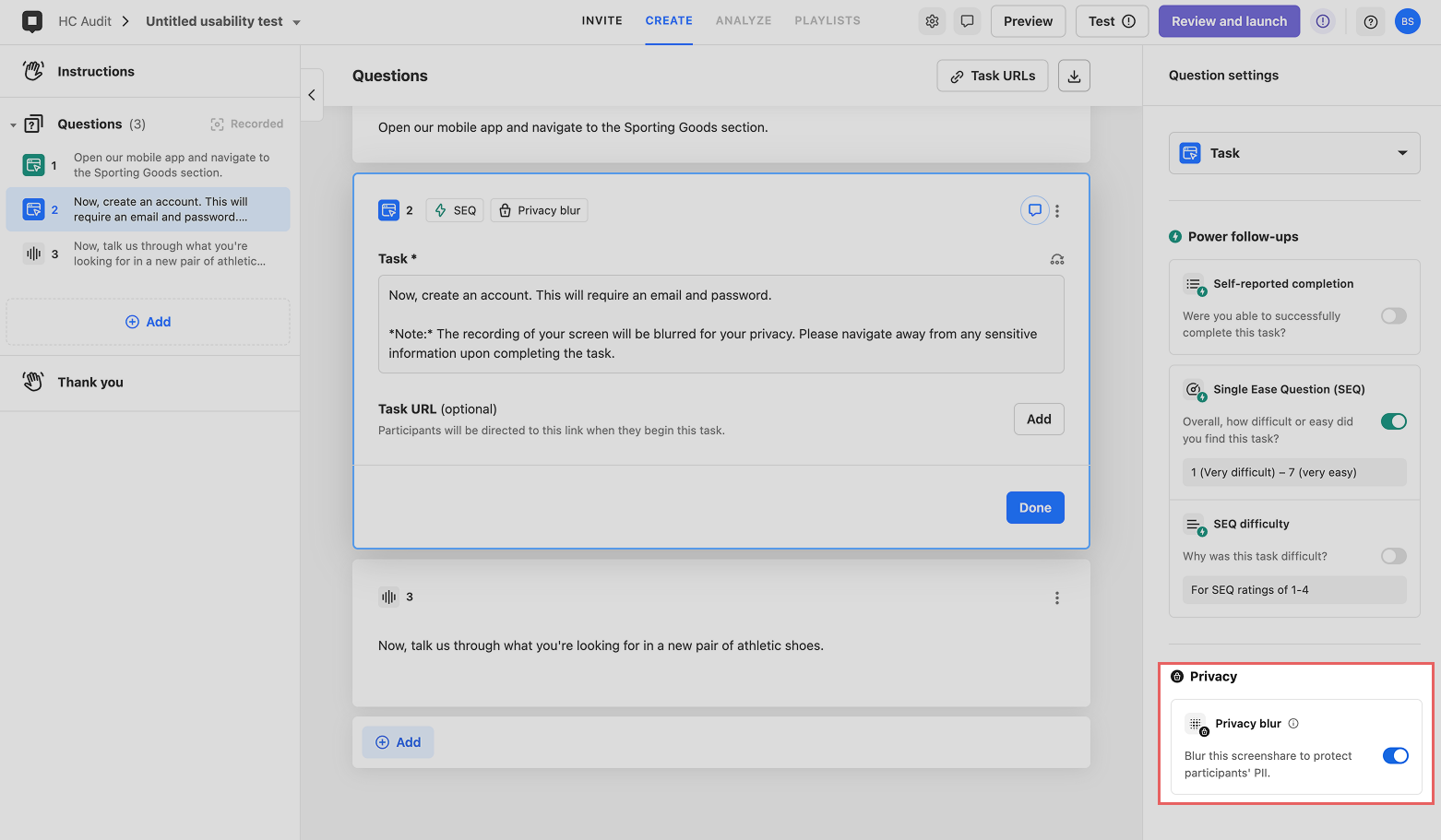Go to the INVITE tab

(x=601, y=20)
